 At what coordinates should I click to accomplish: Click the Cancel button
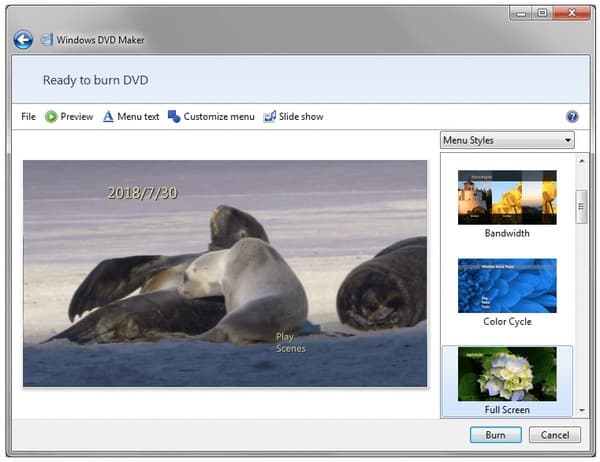(x=555, y=435)
